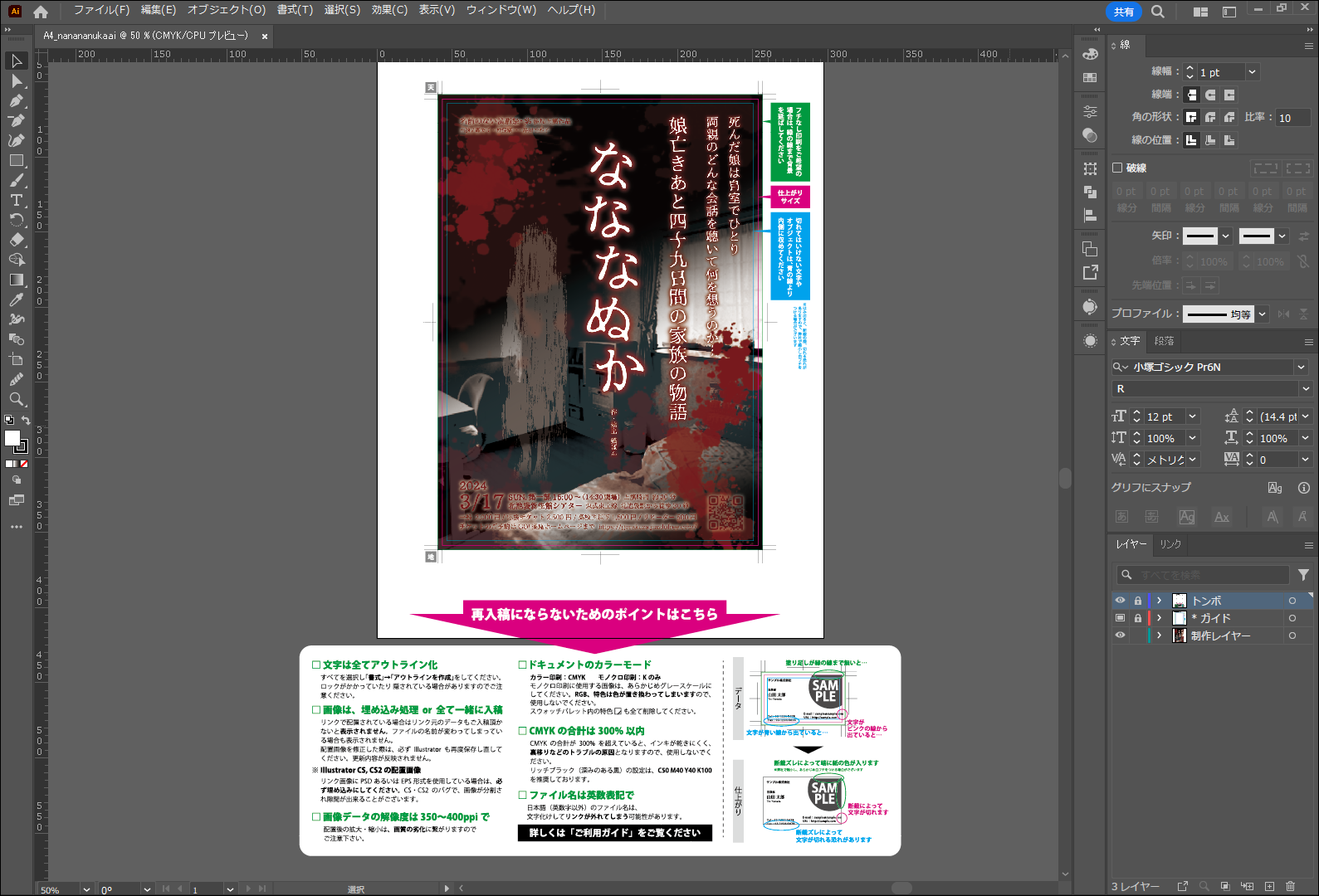Select the Eraser tool
This screenshot has width=1319, height=896.
click(x=16, y=240)
